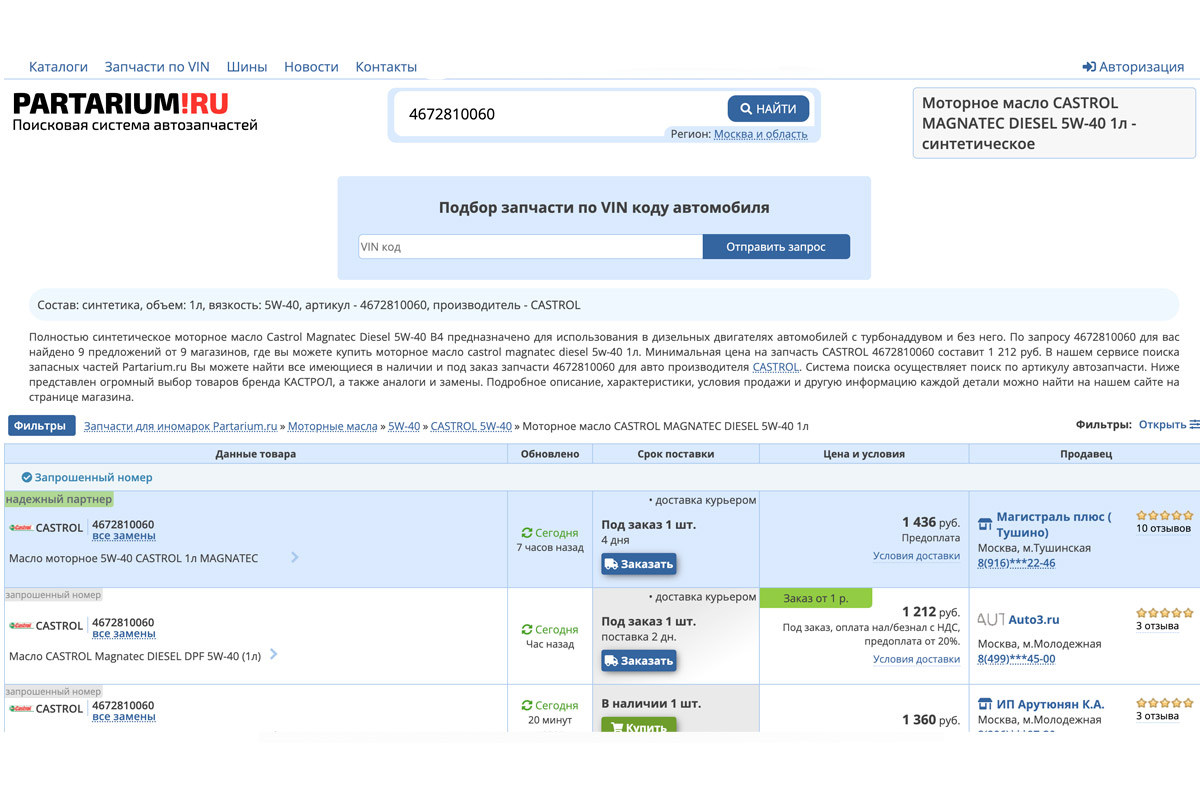Click star rating for Auto3.ru seller

[1164, 613]
